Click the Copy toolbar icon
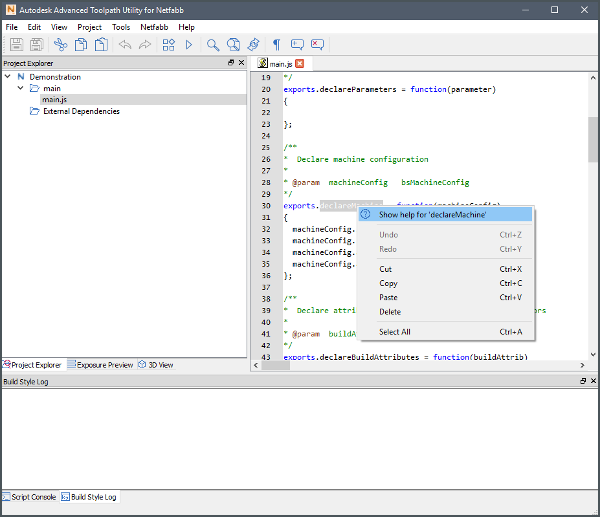This screenshot has height=517, width=600. point(80,44)
